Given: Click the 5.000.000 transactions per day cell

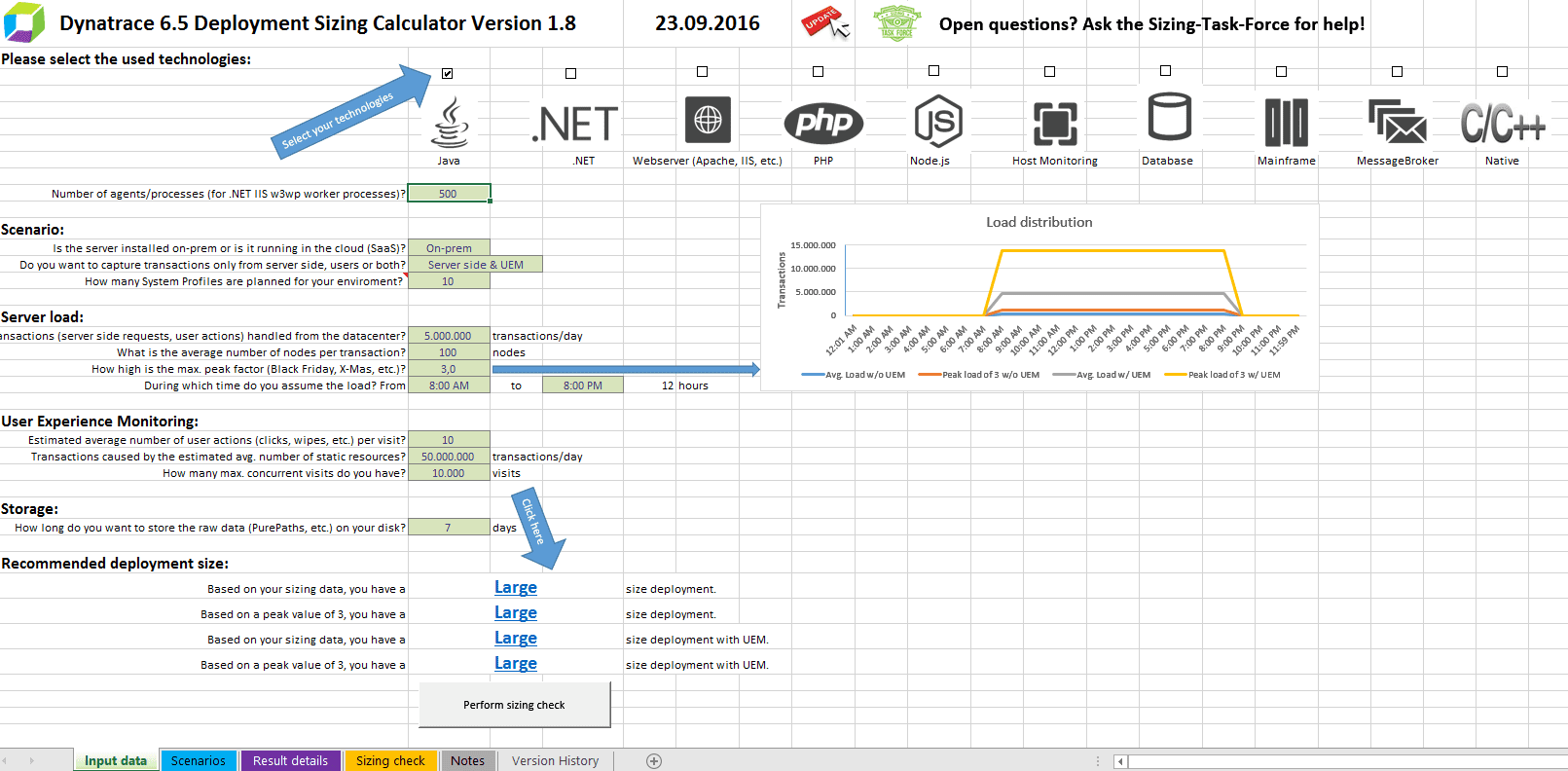Looking at the screenshot, I should tap(449, 336).
